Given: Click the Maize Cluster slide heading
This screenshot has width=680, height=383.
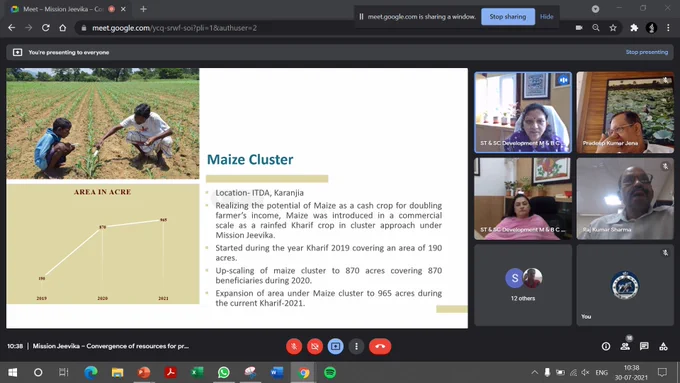Looking at the screenshot, I should (250, 159).
